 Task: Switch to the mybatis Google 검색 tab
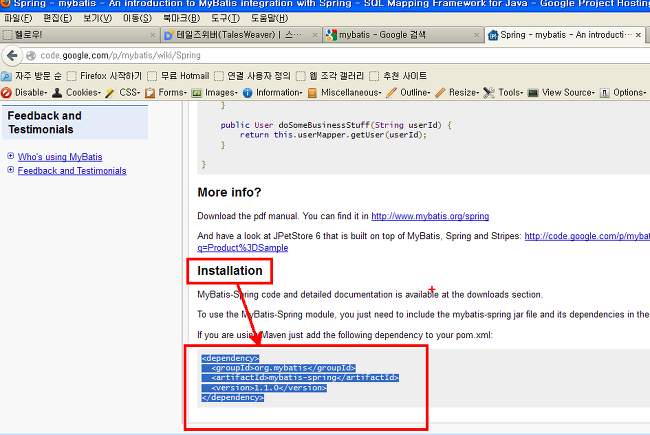[x=403, y=35]
